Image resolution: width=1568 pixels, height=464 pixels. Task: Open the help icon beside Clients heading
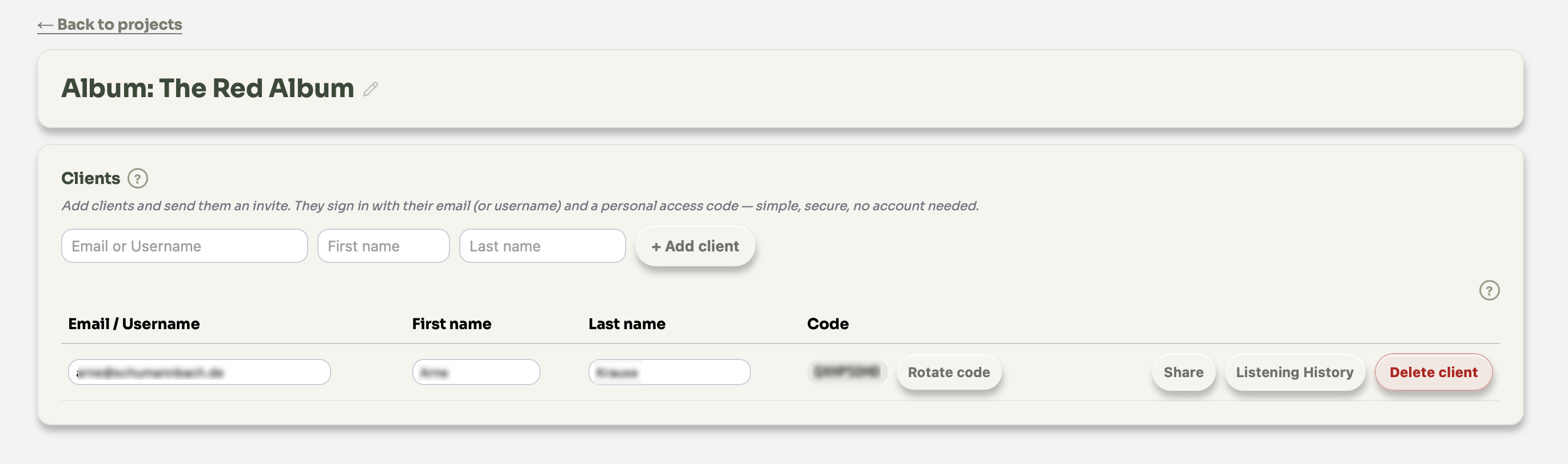(x=138, y=178)
